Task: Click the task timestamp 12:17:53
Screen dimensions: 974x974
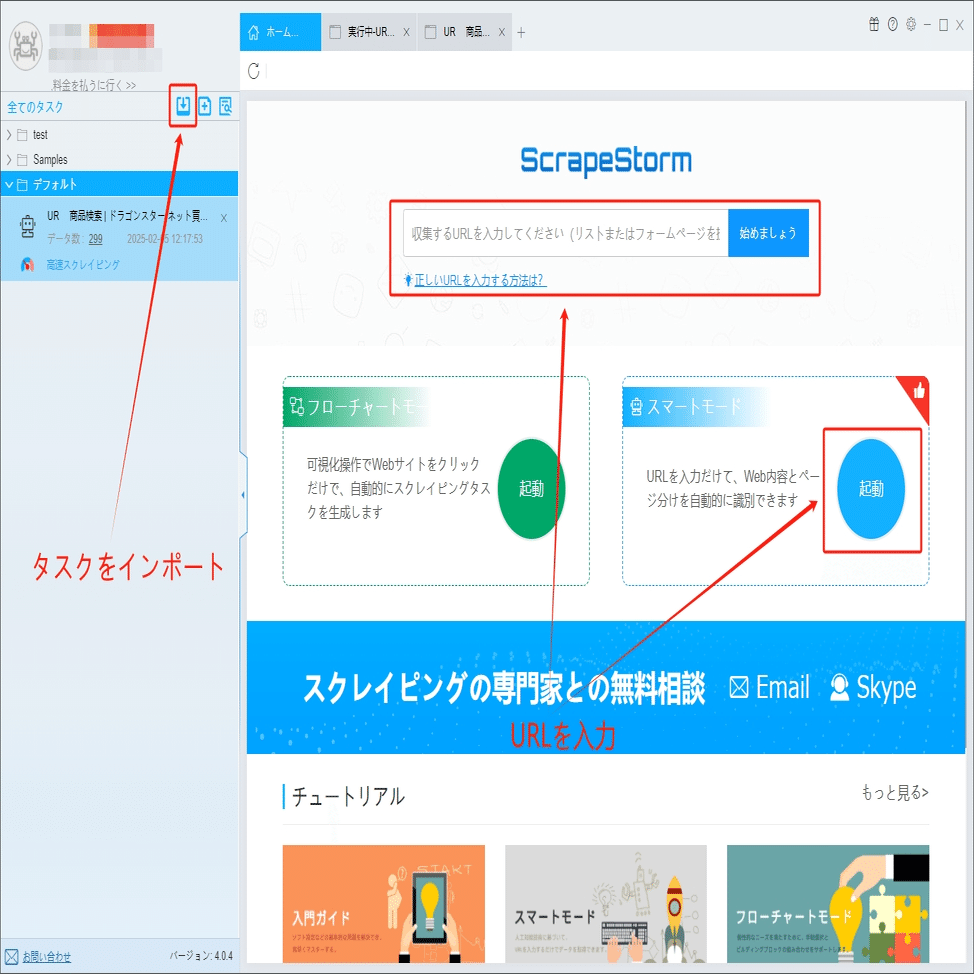Action: pyautogui.click(x=165, y=239)
